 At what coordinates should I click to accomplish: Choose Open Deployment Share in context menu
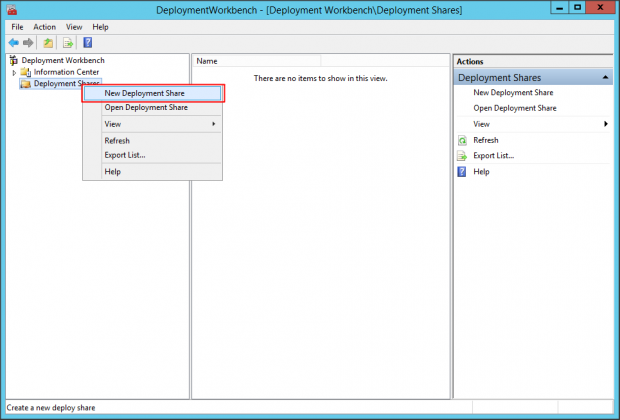[152, 108]
